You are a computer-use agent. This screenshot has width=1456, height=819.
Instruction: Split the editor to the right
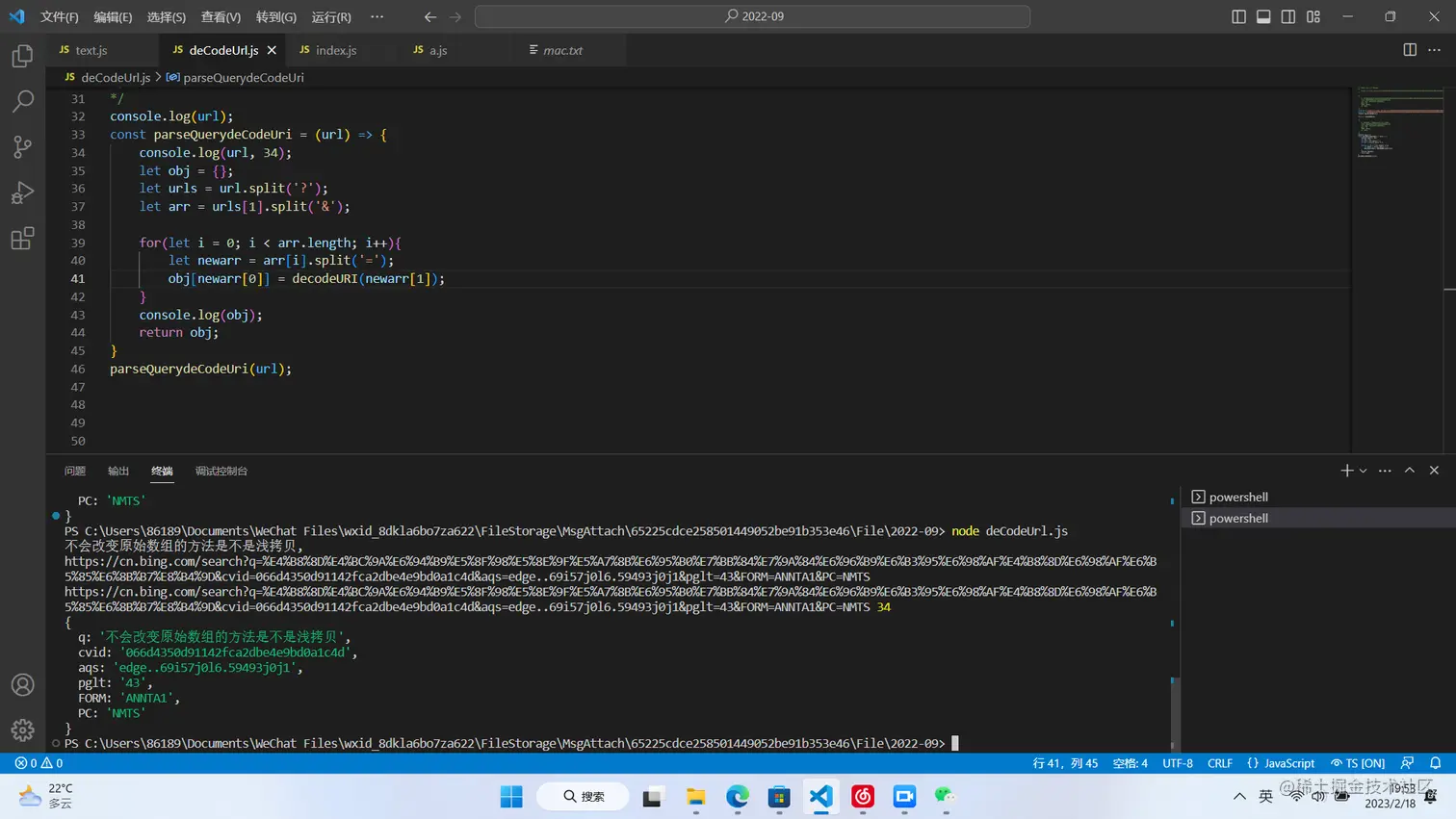pyautogui.click(x=1410, y=50)
